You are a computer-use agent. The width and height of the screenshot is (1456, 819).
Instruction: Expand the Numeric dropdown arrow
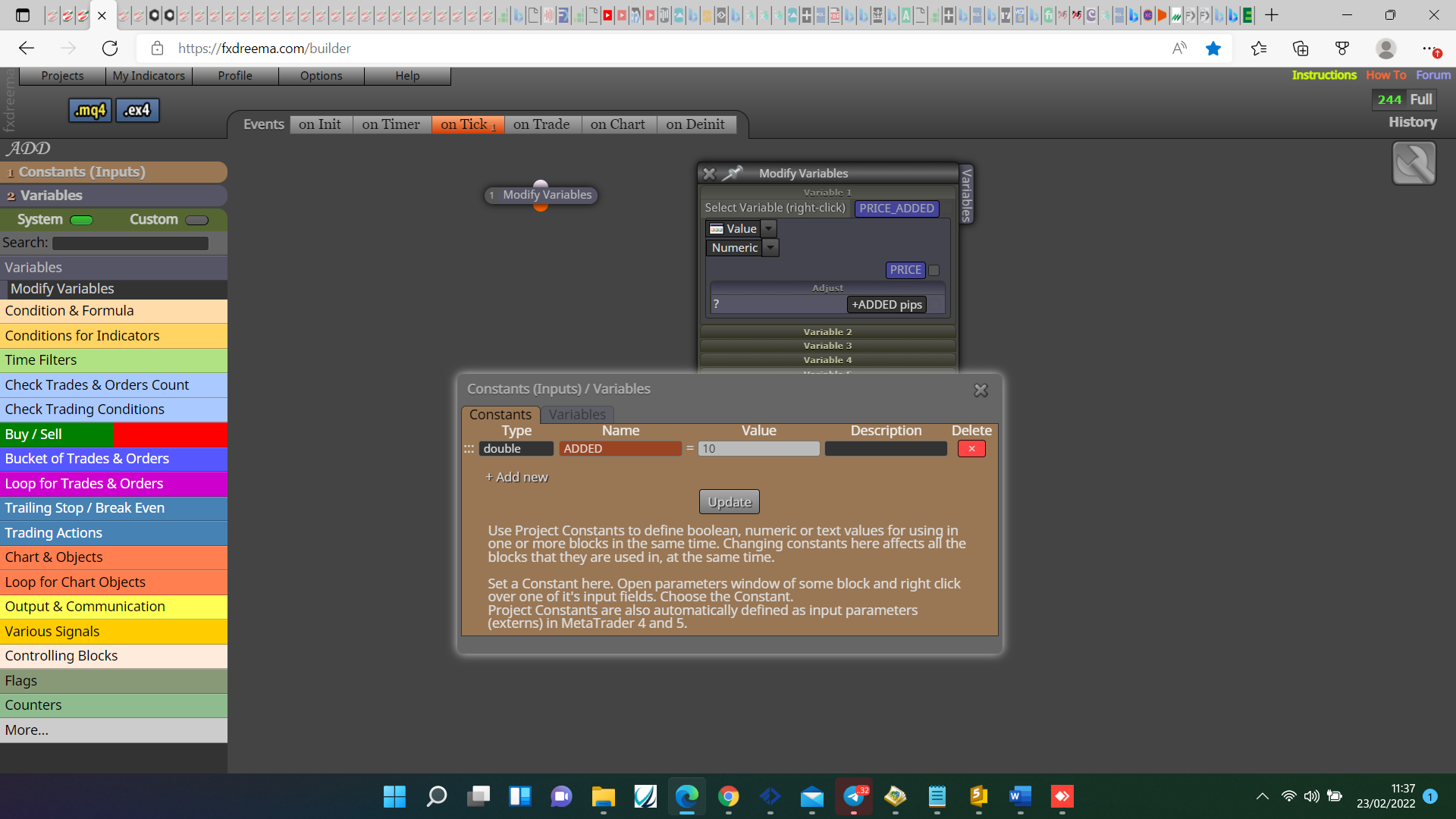coord(770,248)
